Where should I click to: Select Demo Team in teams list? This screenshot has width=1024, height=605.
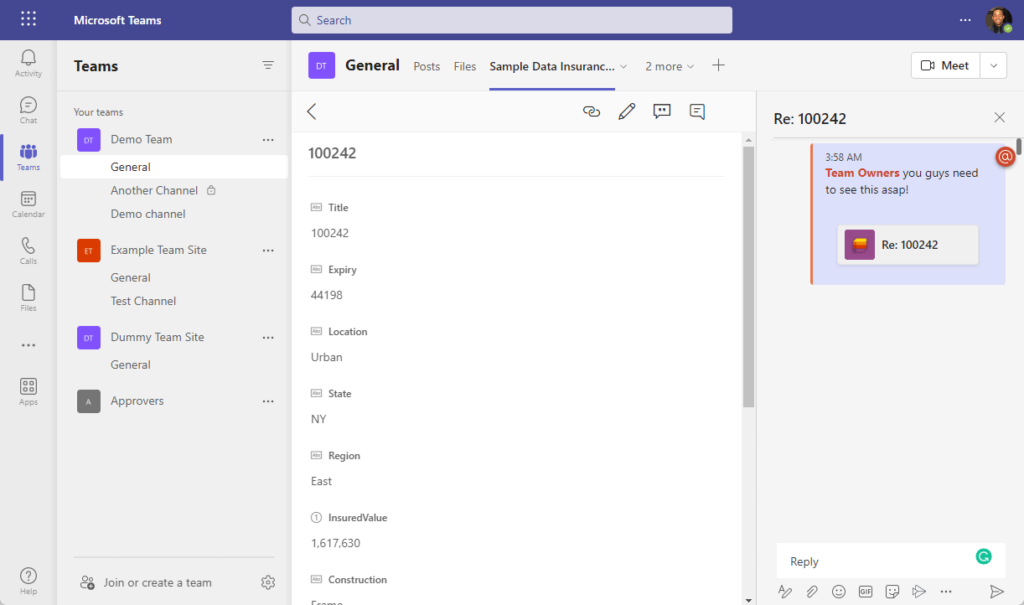[141, 140]
